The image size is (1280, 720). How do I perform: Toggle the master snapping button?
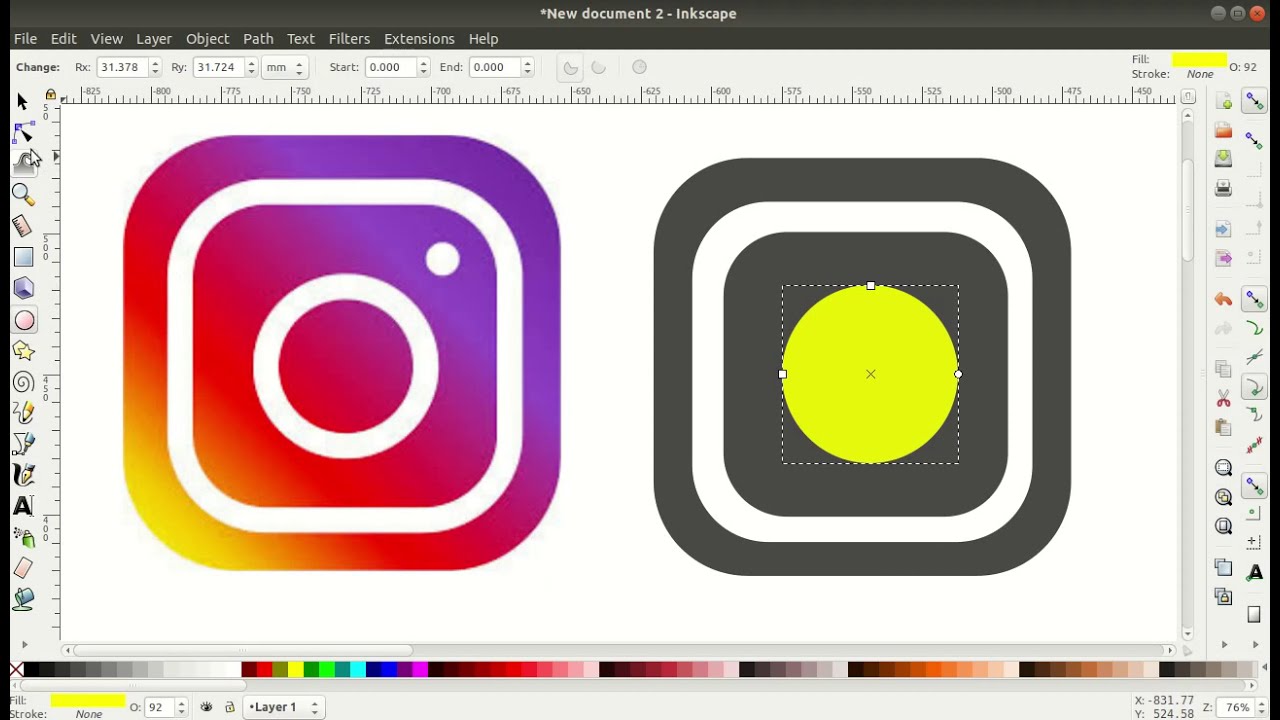click(x=1254, y=101)
